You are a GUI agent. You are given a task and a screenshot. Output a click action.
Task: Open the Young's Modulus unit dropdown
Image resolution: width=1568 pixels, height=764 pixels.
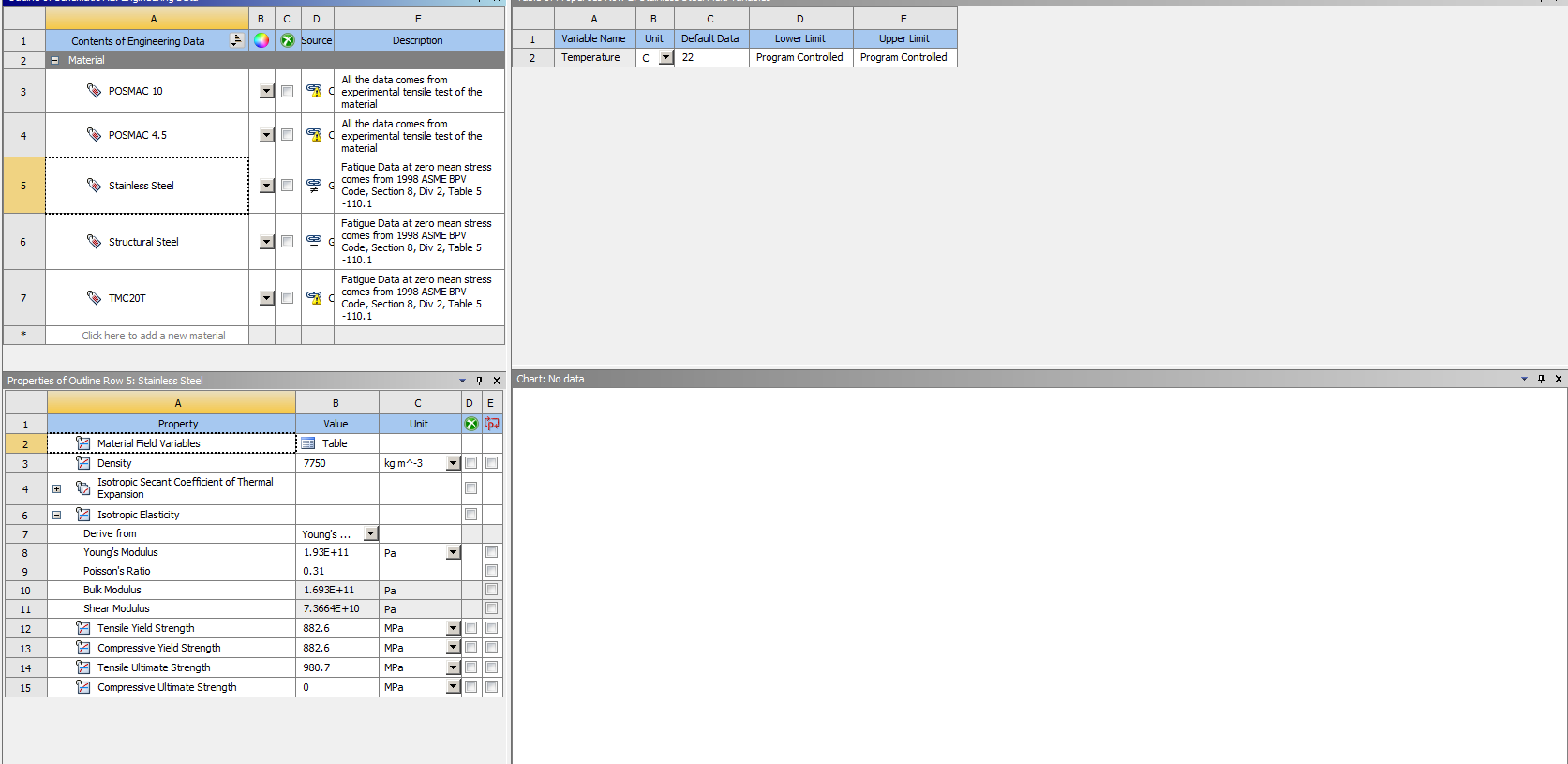tap(454, 552)
